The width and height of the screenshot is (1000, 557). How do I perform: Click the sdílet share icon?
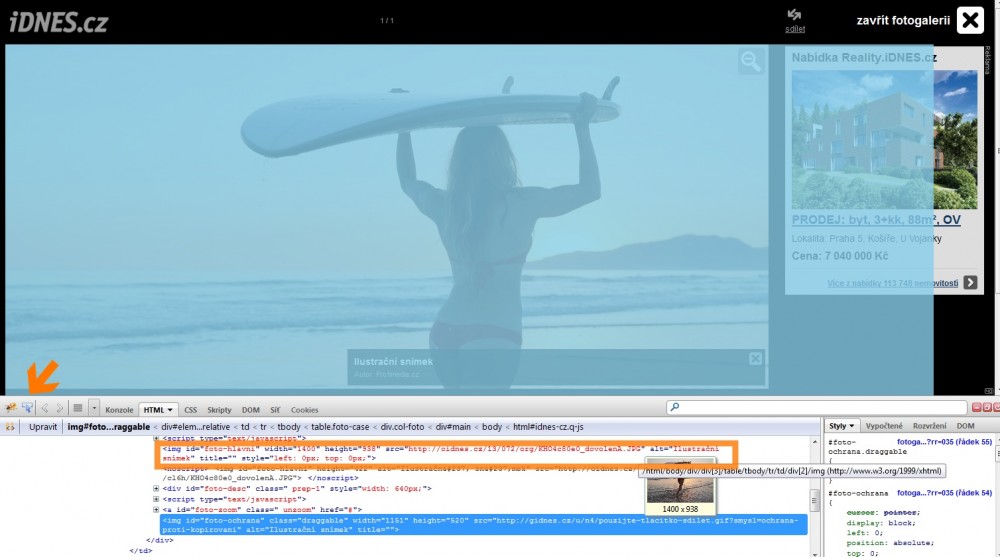(795, 15)
